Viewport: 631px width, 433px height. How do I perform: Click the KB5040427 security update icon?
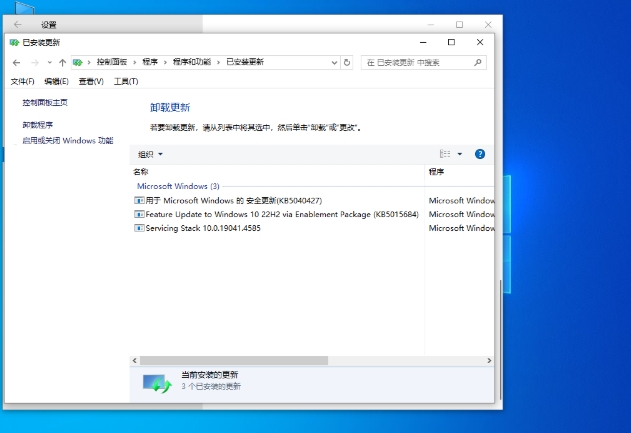point(139,200)
